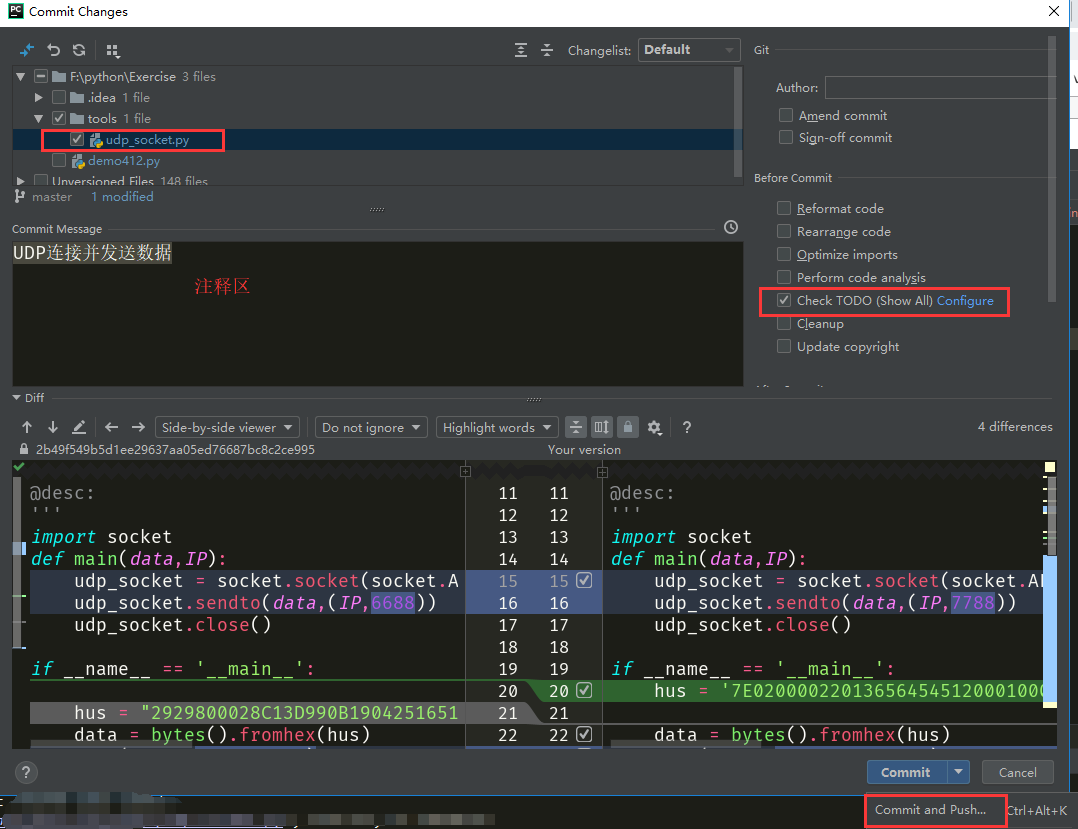
Task: Click the diff help question mark
Action: [x=686, y=428]
